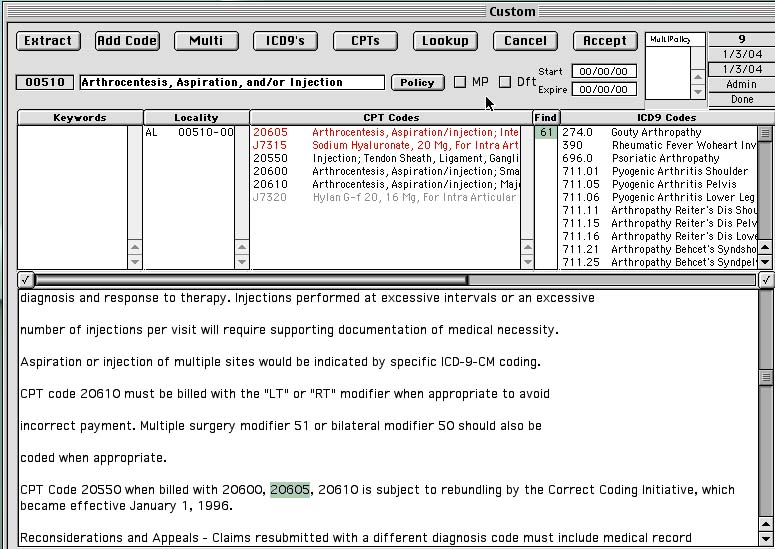The width and height of the screenshot is (775, 549).
Task: Open the CPTs button
Action: [365, 41]
